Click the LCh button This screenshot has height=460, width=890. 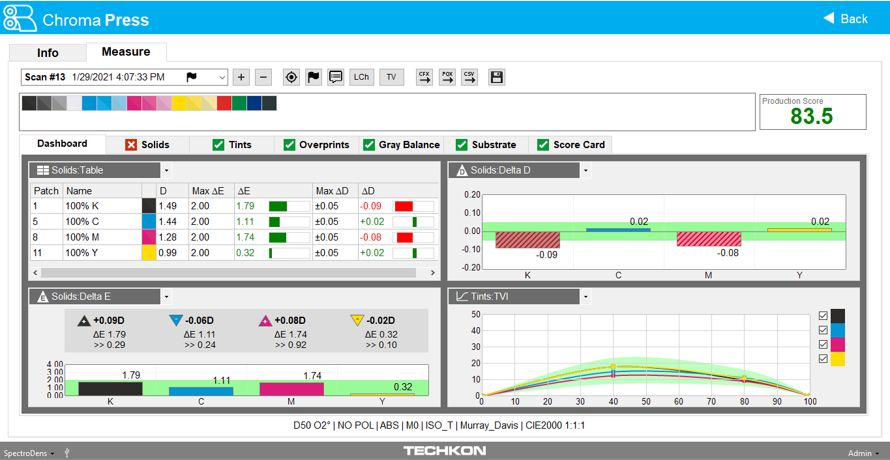361,77
